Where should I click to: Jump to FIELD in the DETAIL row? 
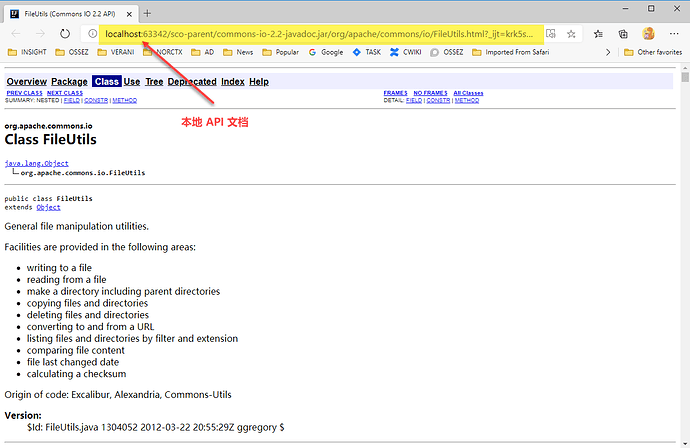point(414,100)
